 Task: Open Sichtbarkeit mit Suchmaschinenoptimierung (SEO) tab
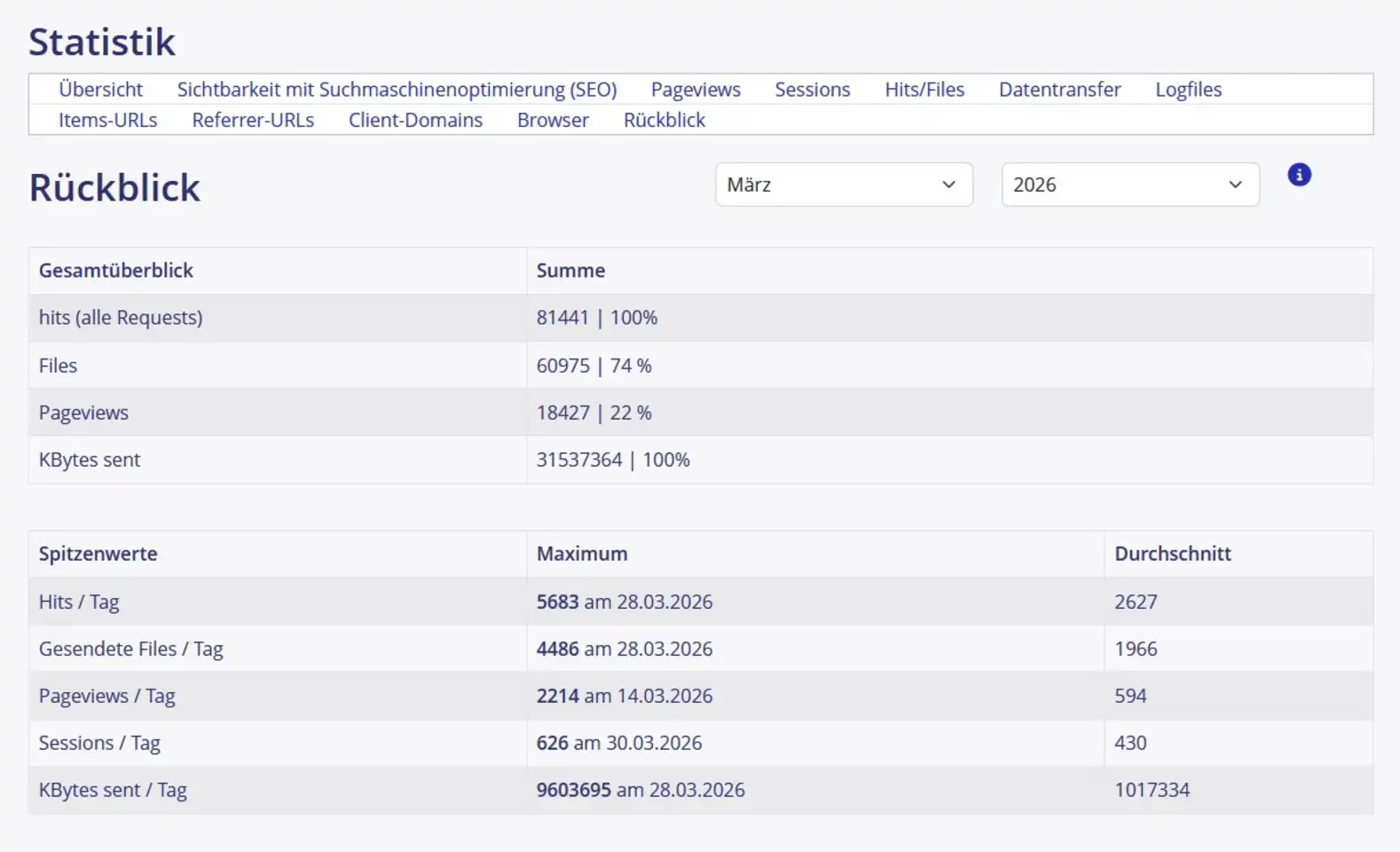coord(397,90)
